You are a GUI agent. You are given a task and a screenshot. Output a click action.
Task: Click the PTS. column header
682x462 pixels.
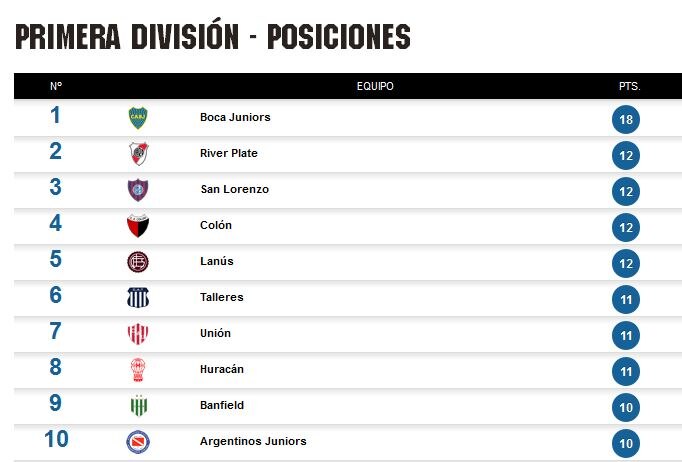[629, 86]
